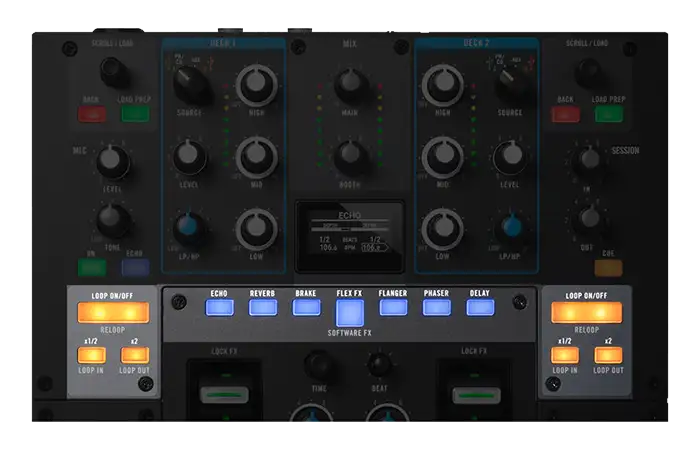The height and width of the screenshot is (450, 700).
Task: Select the large FLEX FX button
Action: tap(350, 312)
